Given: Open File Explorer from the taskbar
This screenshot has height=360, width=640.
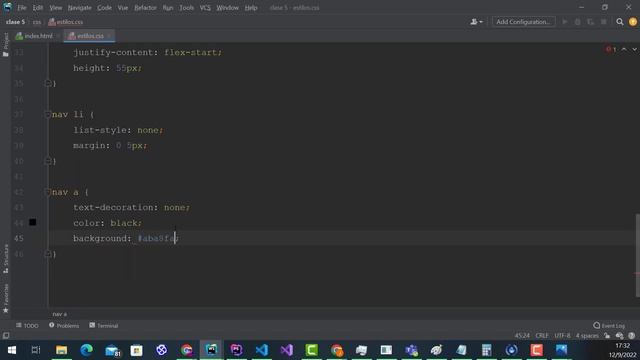Looking at the screenshot, I should 62,350.
